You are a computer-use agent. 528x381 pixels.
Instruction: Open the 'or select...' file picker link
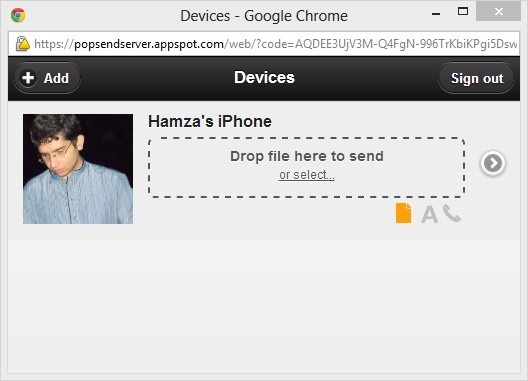click(x=306, y=175)
